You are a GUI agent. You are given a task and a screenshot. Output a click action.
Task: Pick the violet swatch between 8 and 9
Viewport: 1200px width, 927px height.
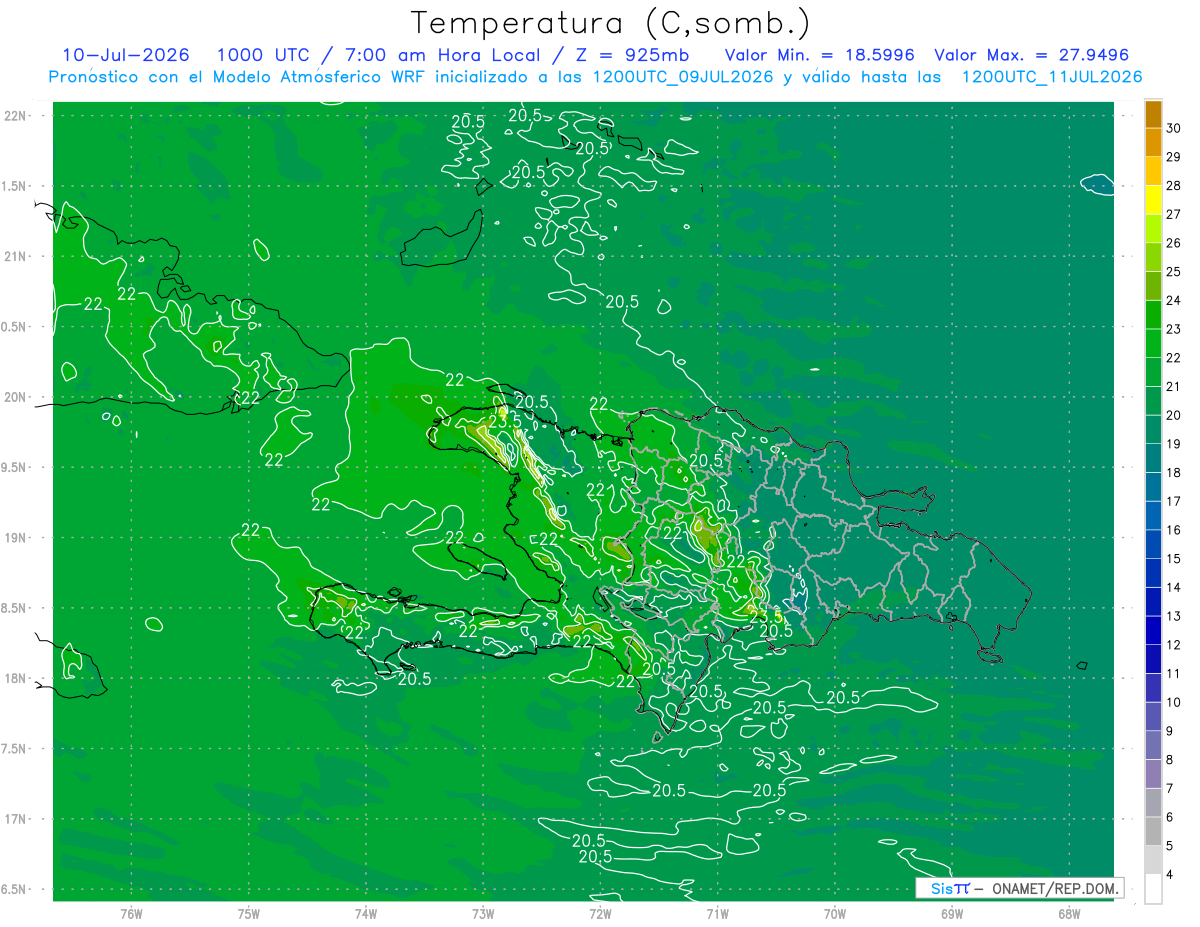1153,746
